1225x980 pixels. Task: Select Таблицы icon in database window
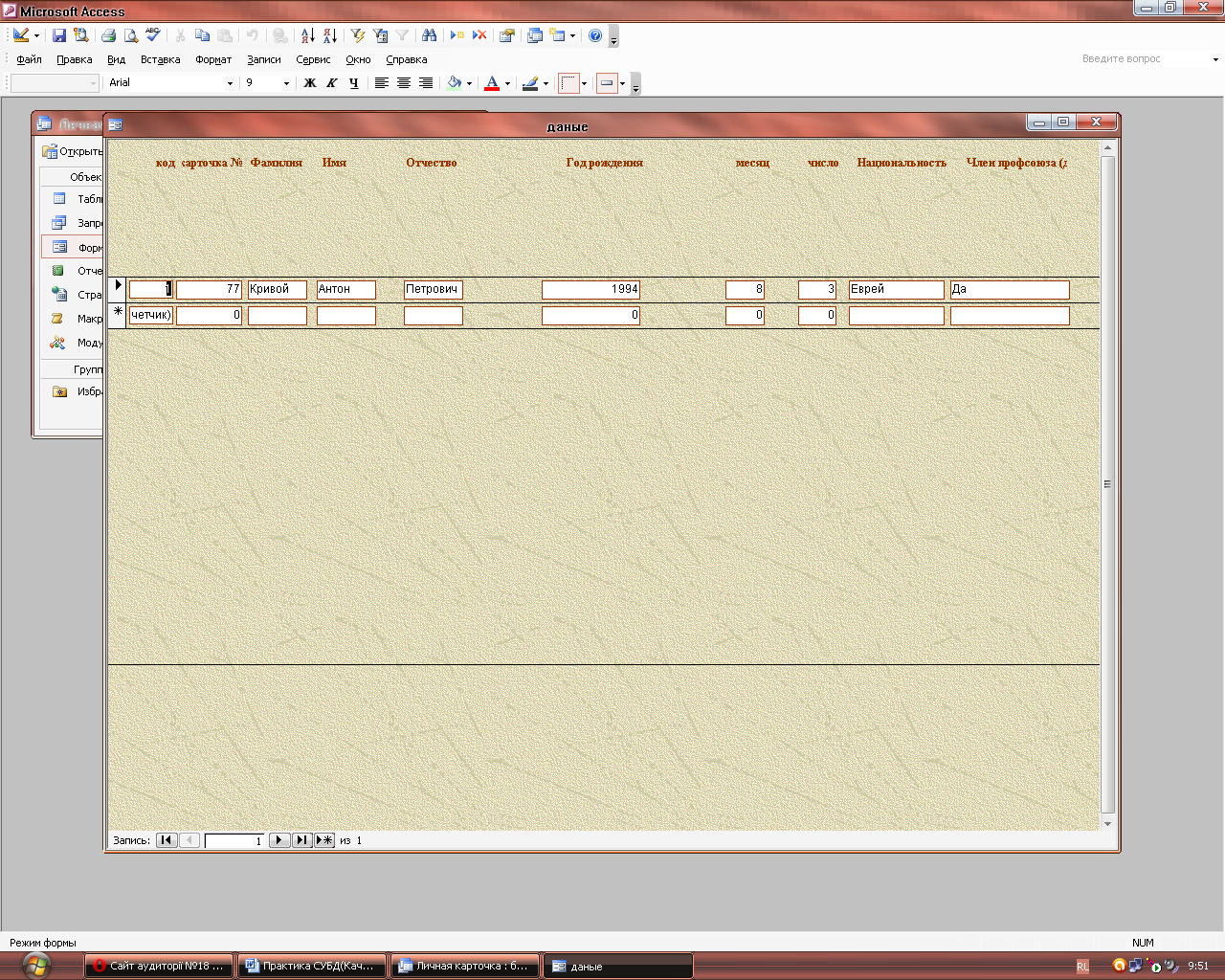(x=59, y=199)
